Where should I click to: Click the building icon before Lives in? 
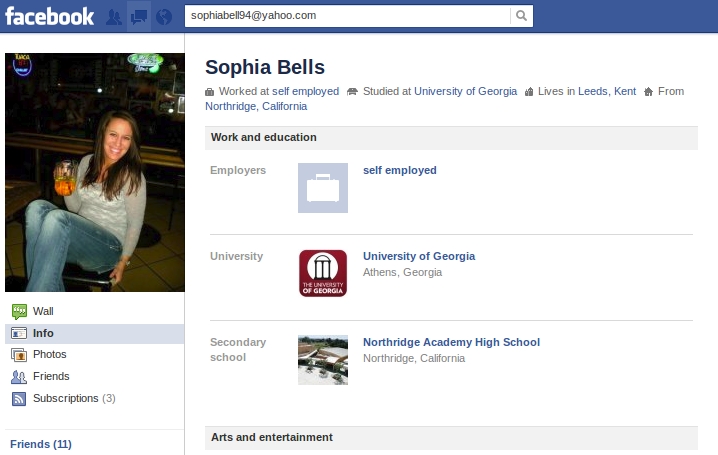[529, 92]
